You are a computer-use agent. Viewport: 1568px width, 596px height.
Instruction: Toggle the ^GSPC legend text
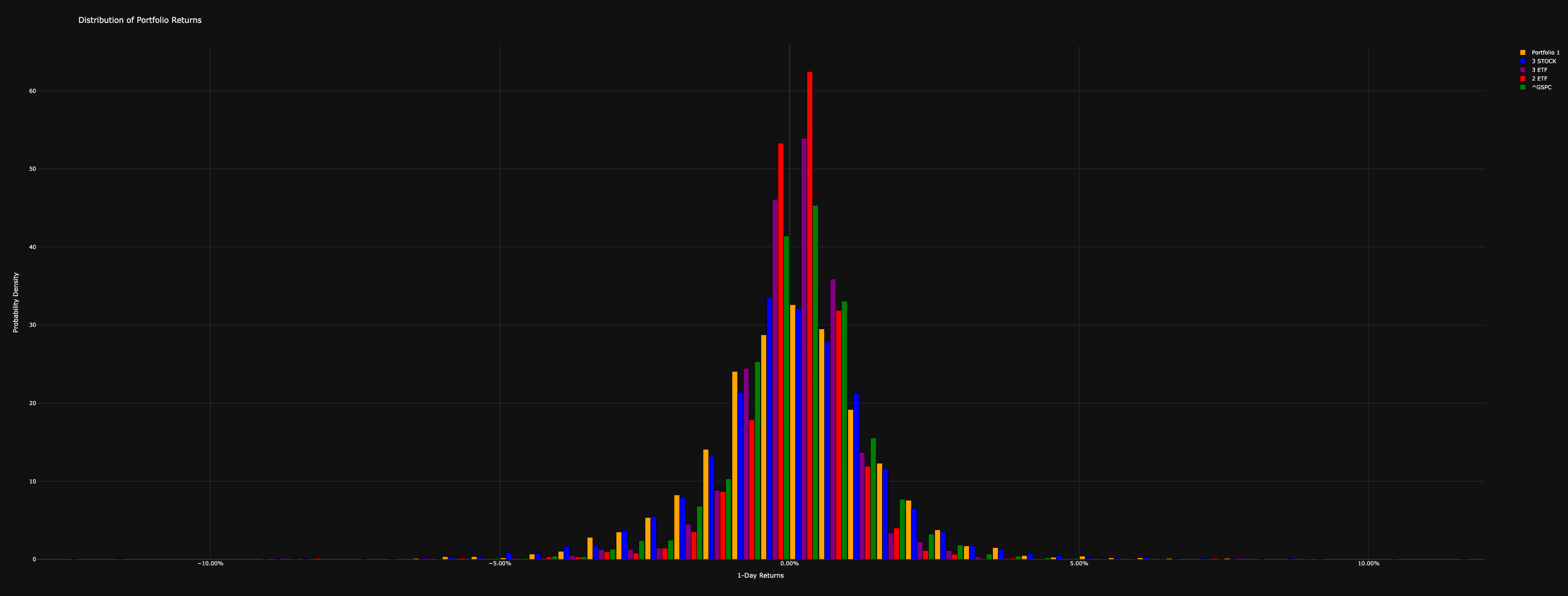tap(1541, 87)
